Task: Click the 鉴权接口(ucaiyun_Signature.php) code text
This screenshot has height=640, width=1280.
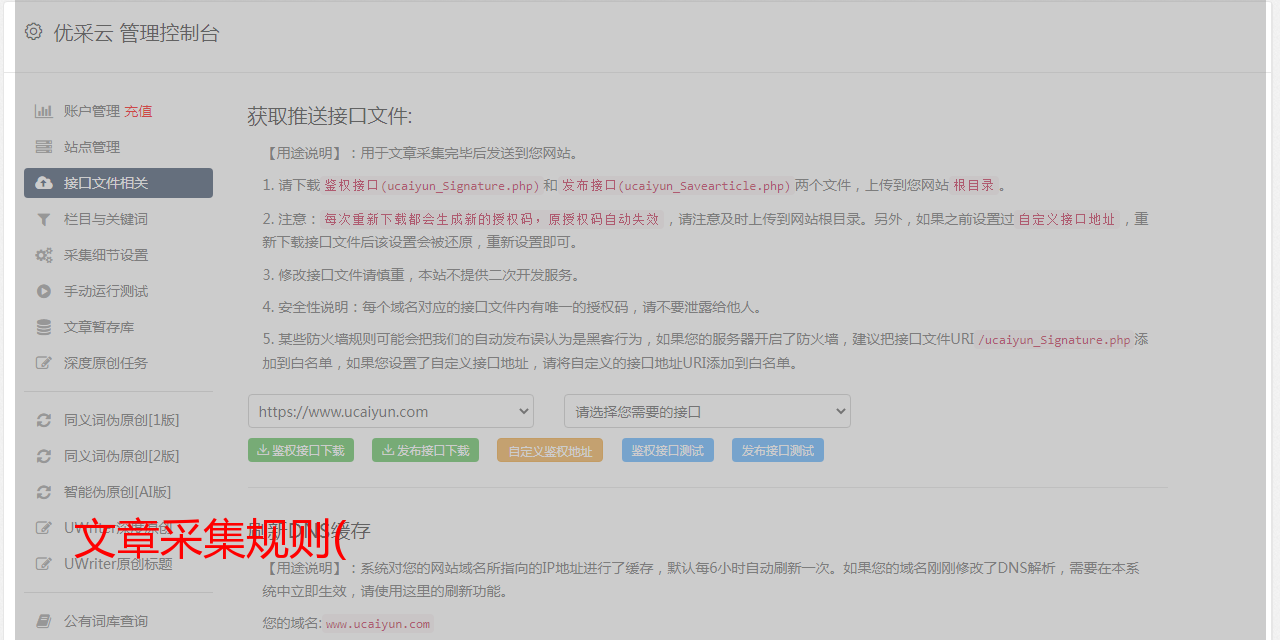Action: (431, 185)
